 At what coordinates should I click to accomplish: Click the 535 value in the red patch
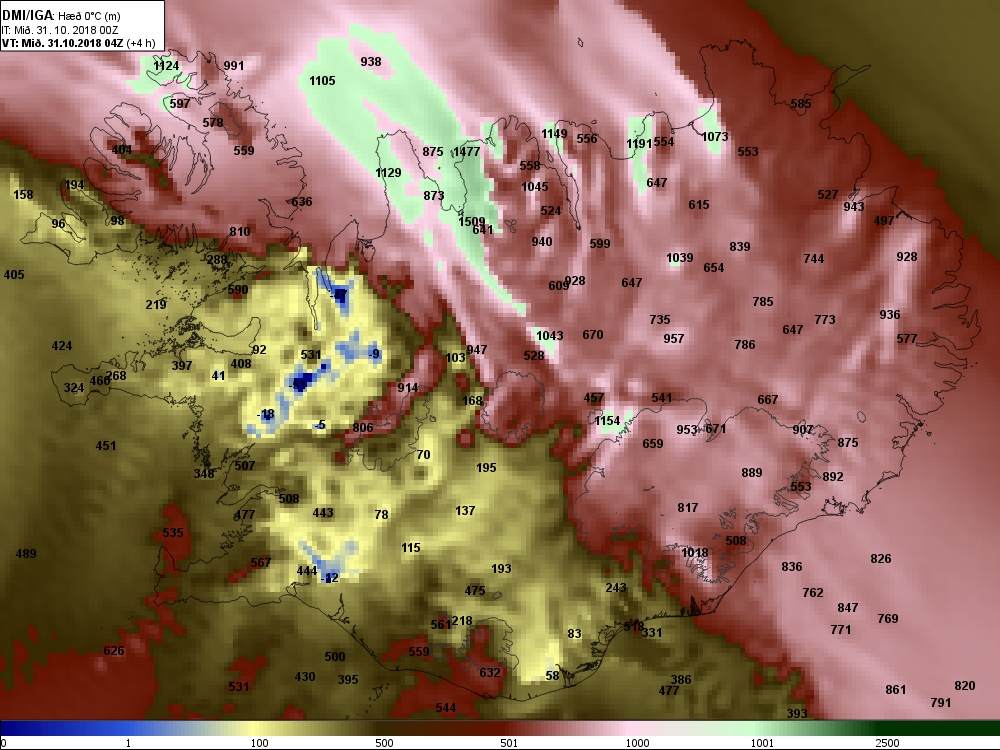pos(173,533)
